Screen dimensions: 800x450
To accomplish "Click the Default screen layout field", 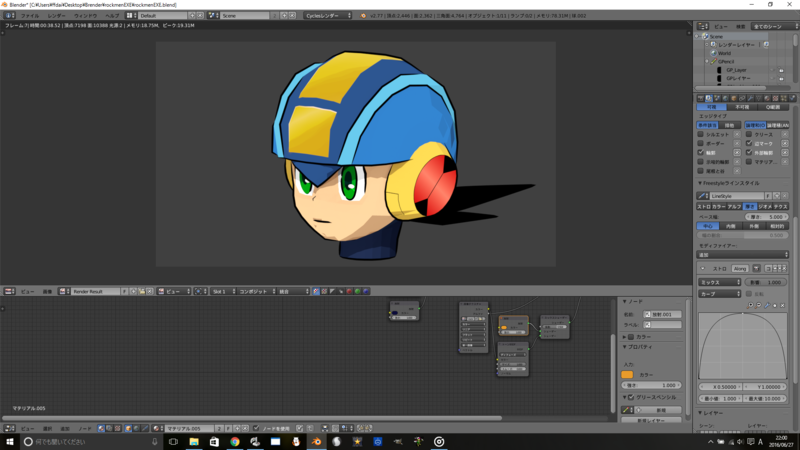I will tap(162, 16).
